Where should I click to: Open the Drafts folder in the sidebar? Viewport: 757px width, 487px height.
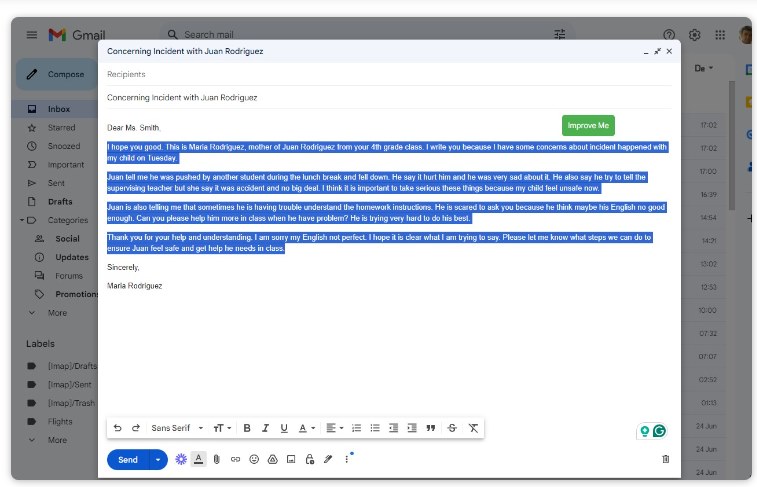pyautogui.click(x=60, y=201)
